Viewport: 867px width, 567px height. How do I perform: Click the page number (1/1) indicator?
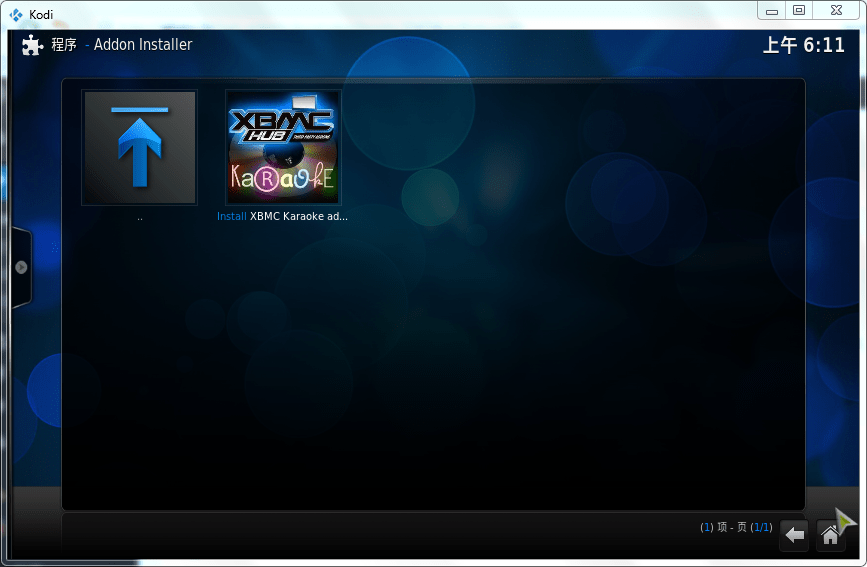click(x=761, y=527)
